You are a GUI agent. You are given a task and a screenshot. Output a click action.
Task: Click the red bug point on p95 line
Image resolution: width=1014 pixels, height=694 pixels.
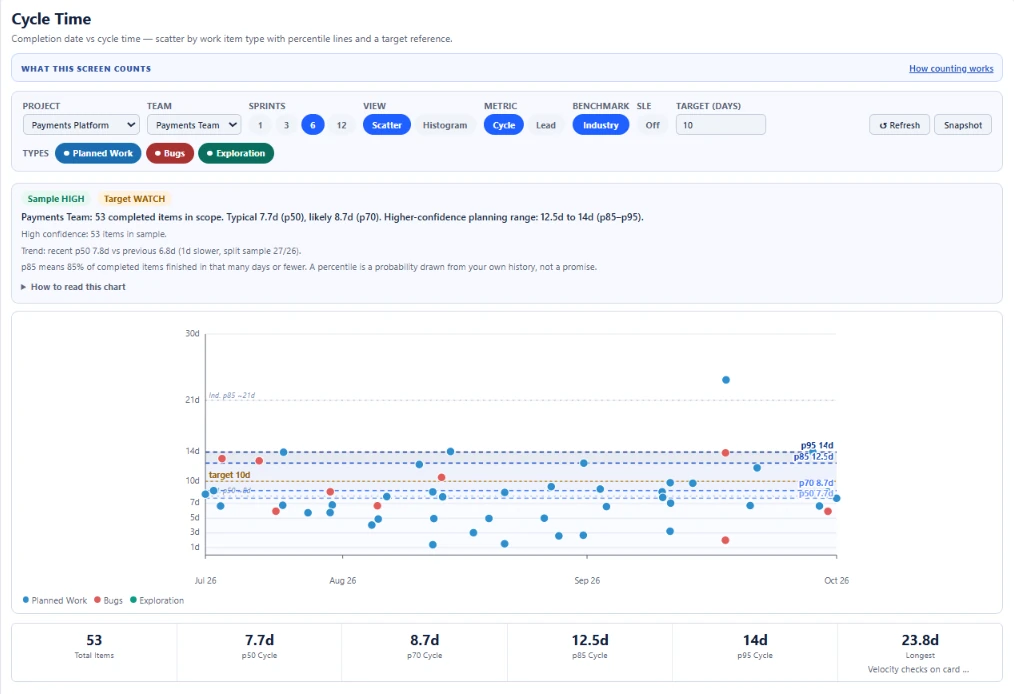(x=725, y=453)
